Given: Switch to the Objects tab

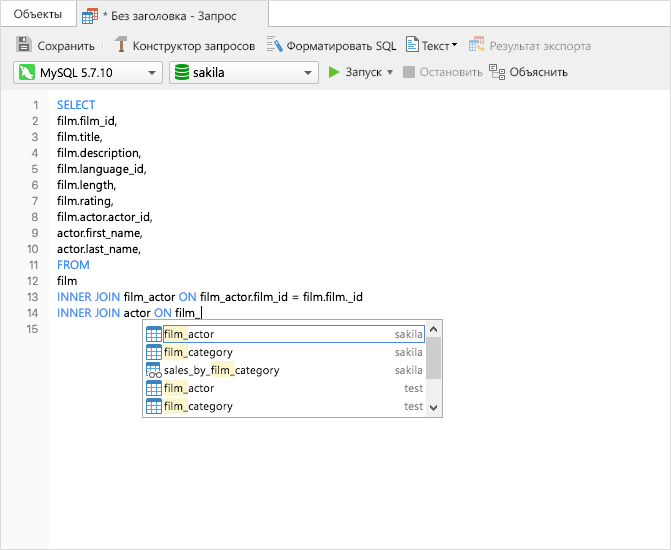Looking at the screenshot, I should coord(38,14).
